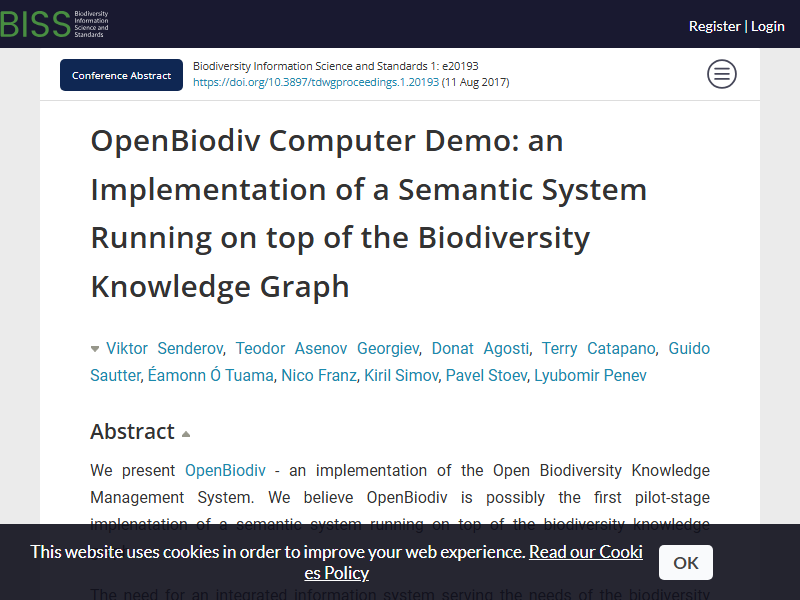The image size is (800, 600).
Task: Open author Kiril Simov
Action: click(x=401, y=376)
